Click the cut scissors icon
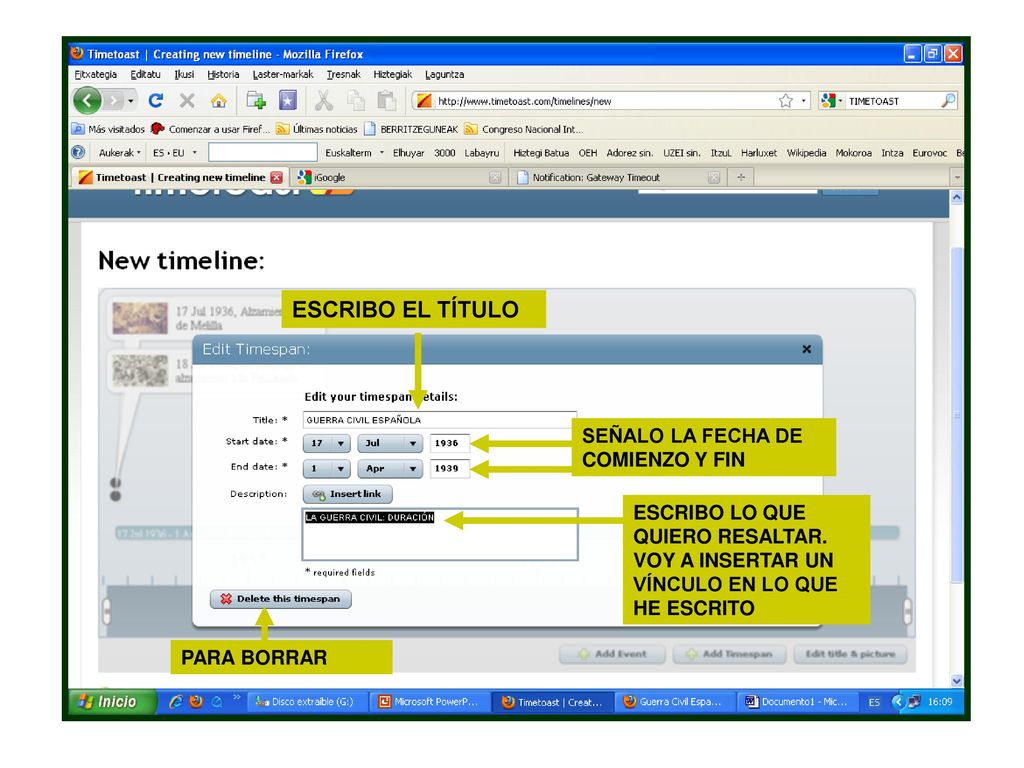 pyautogui.click(x=324, y=101)
